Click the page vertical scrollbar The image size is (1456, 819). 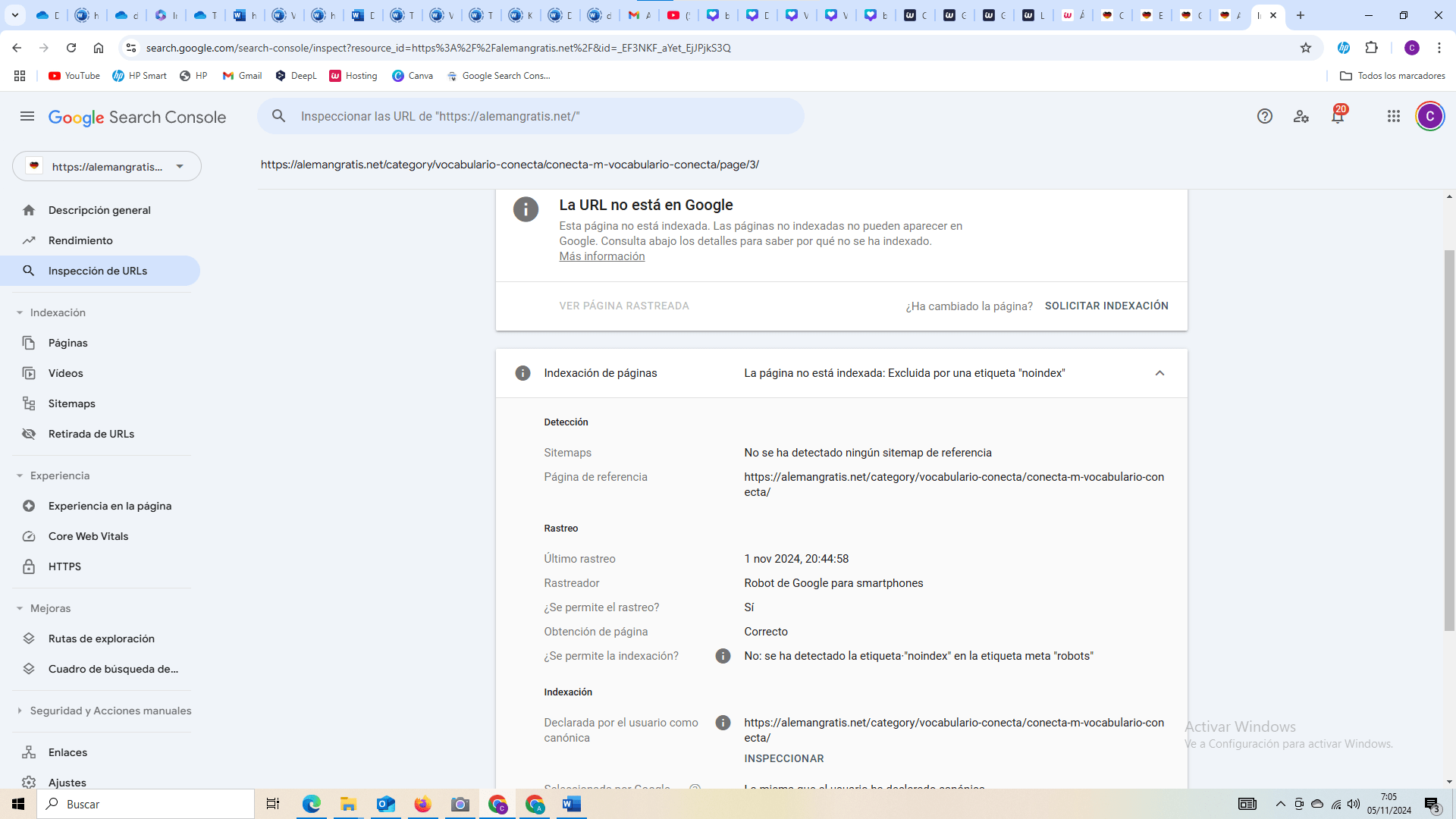pyautogui.click(x=1449, y=440)
